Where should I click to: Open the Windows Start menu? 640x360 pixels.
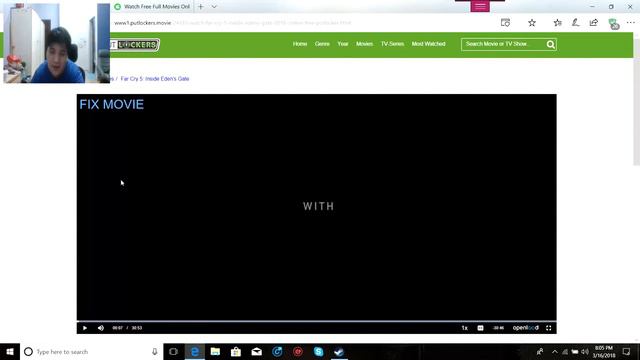coord(10,351)
